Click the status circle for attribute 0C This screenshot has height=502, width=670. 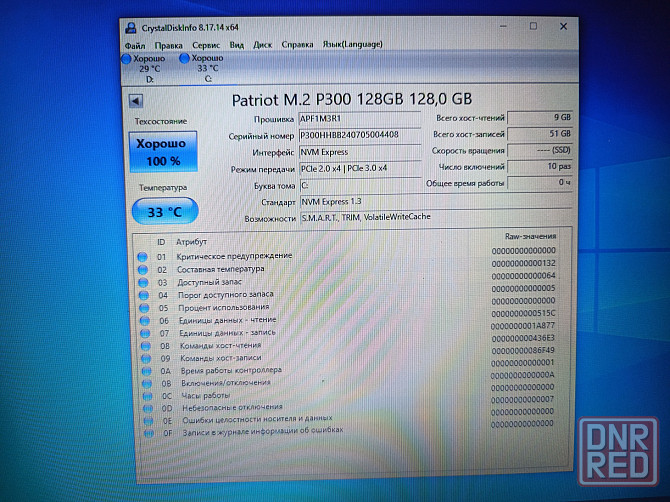click(147, 396)
